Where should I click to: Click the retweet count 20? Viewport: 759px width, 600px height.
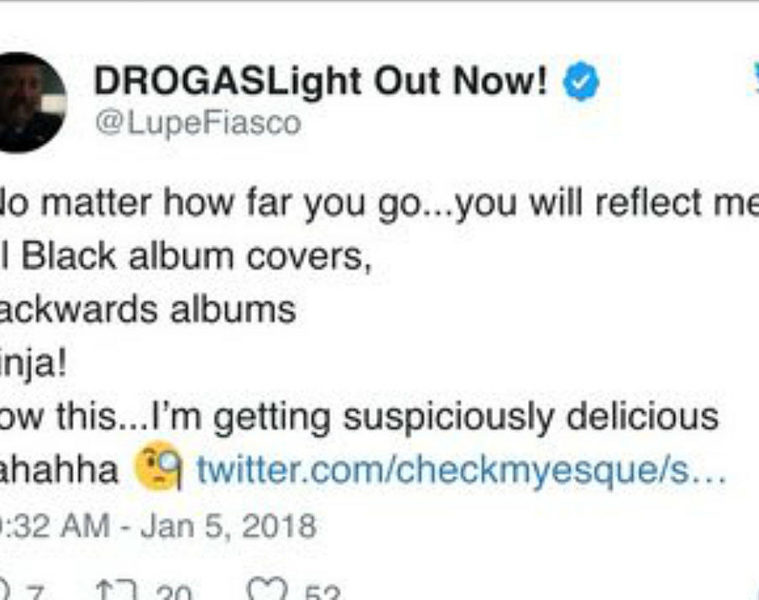pyautogui.click(x=175, y=593)
